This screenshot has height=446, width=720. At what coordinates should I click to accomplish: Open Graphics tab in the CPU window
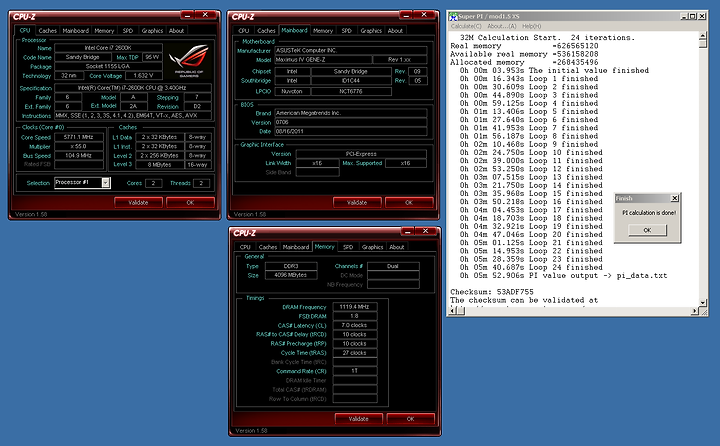point(152,31)
